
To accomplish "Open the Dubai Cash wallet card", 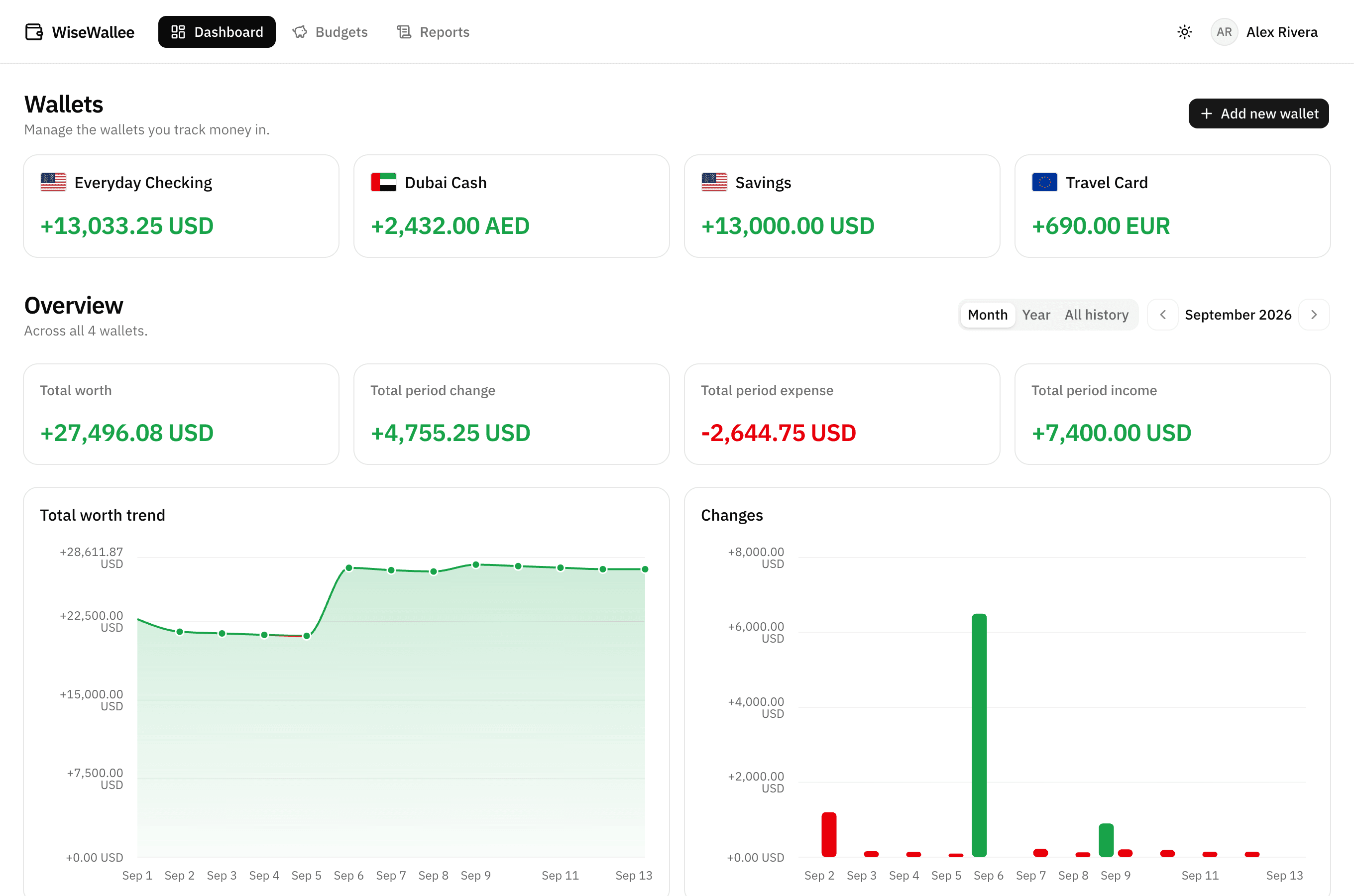I will pos(511,206).
